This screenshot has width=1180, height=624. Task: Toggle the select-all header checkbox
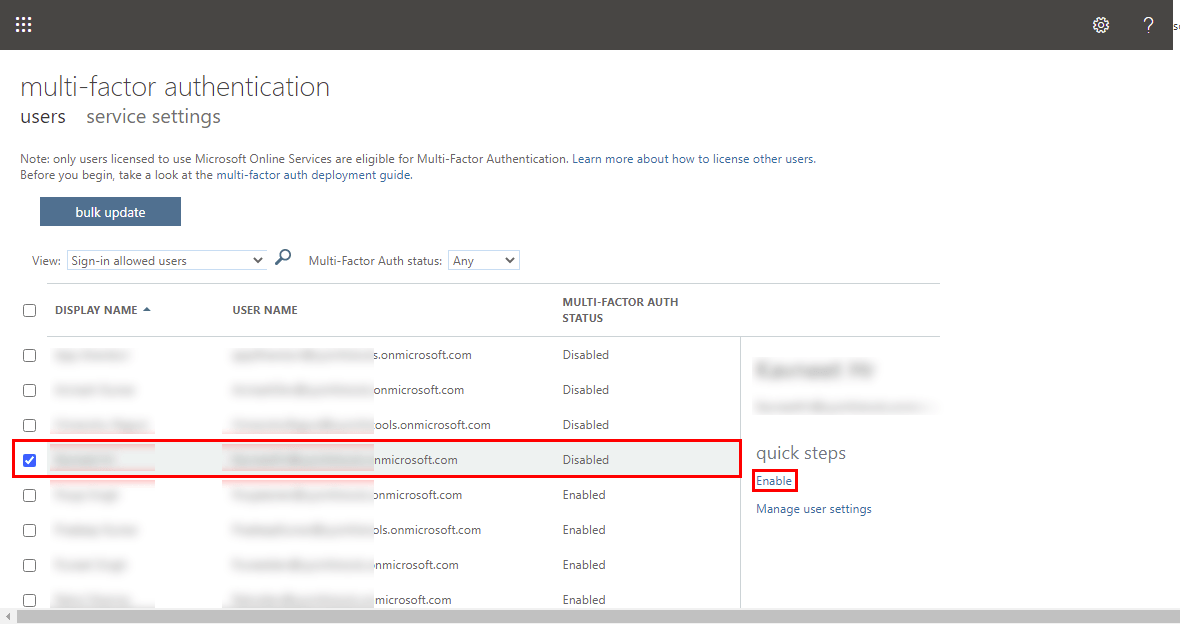click(29, 310)
